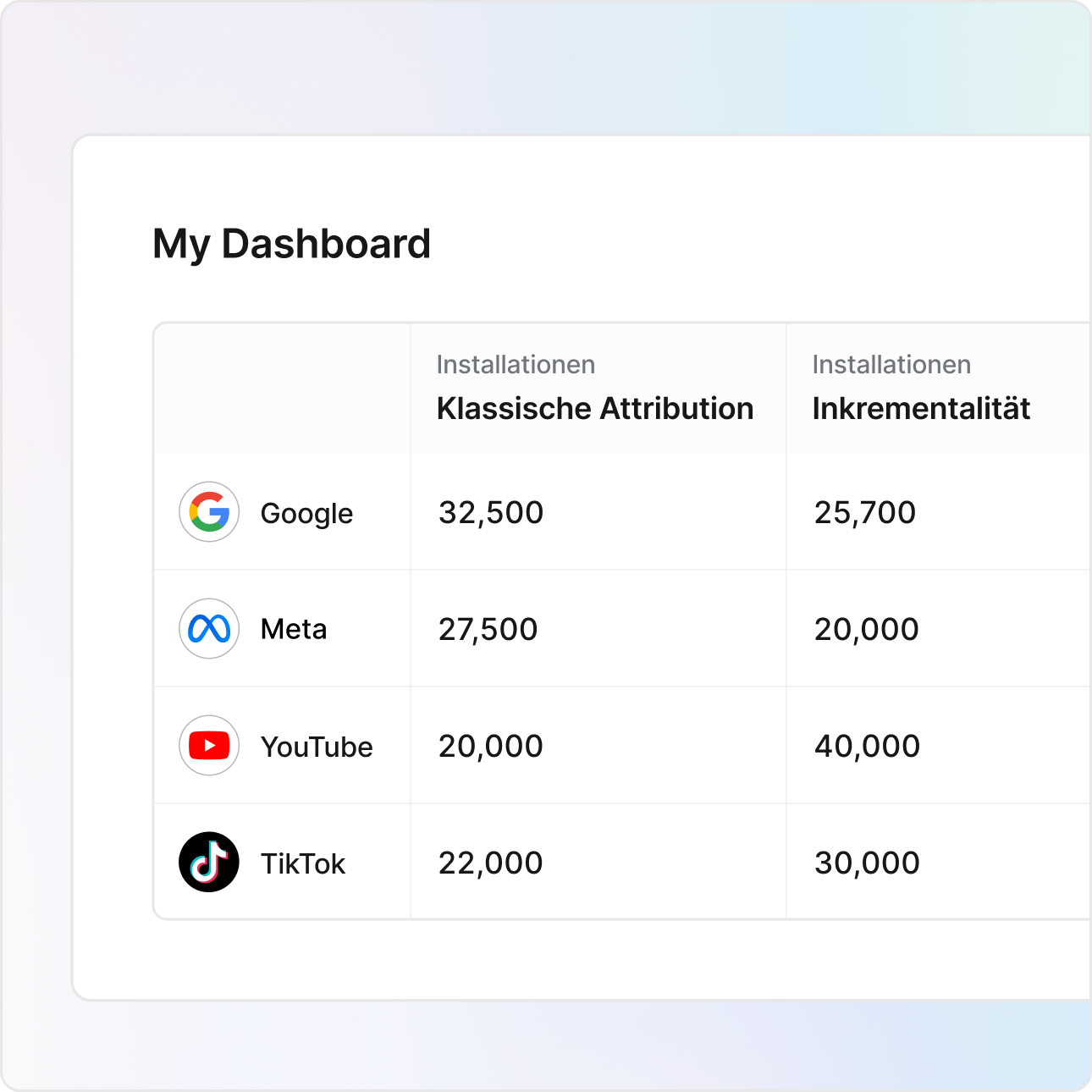Click the My Dashboard title
This screenshot has width=1092, height=1092.
[x=292, y=245]
